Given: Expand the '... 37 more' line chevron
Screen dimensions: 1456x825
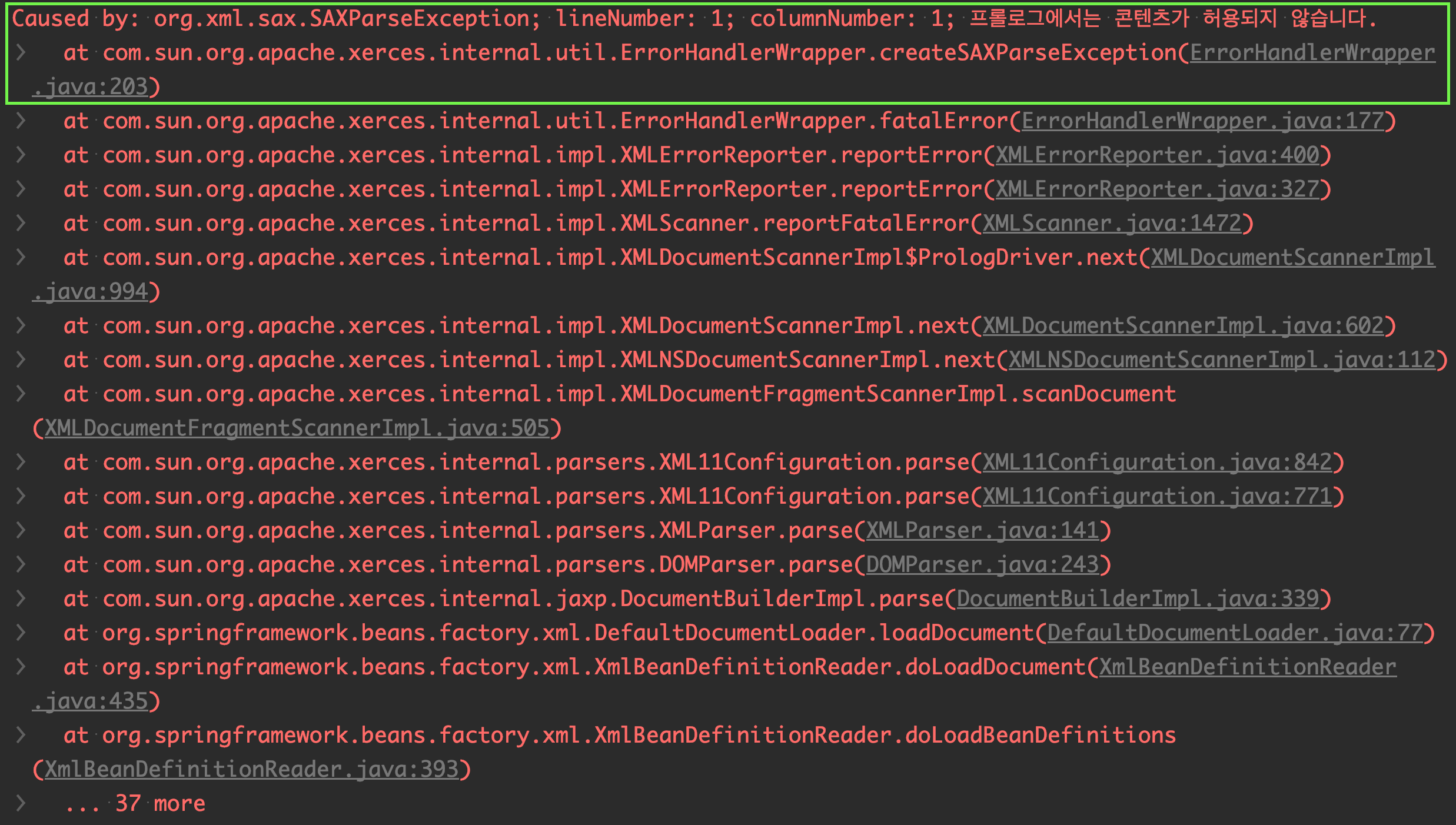Looking at the screenshot, I should coord(21,803).
